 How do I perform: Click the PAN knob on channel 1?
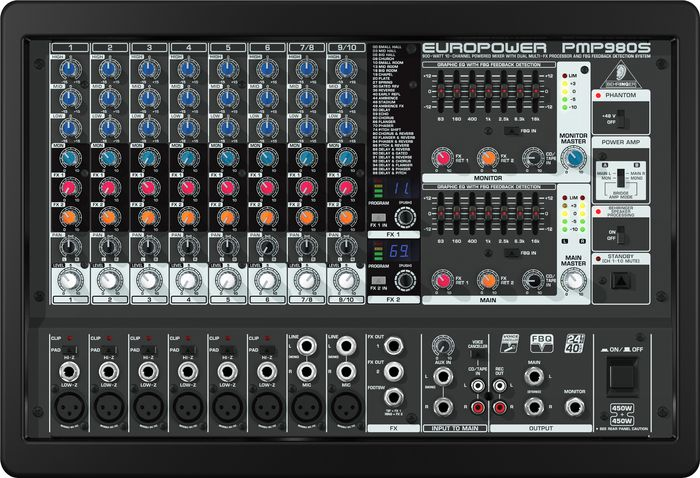tap(70, 246)
